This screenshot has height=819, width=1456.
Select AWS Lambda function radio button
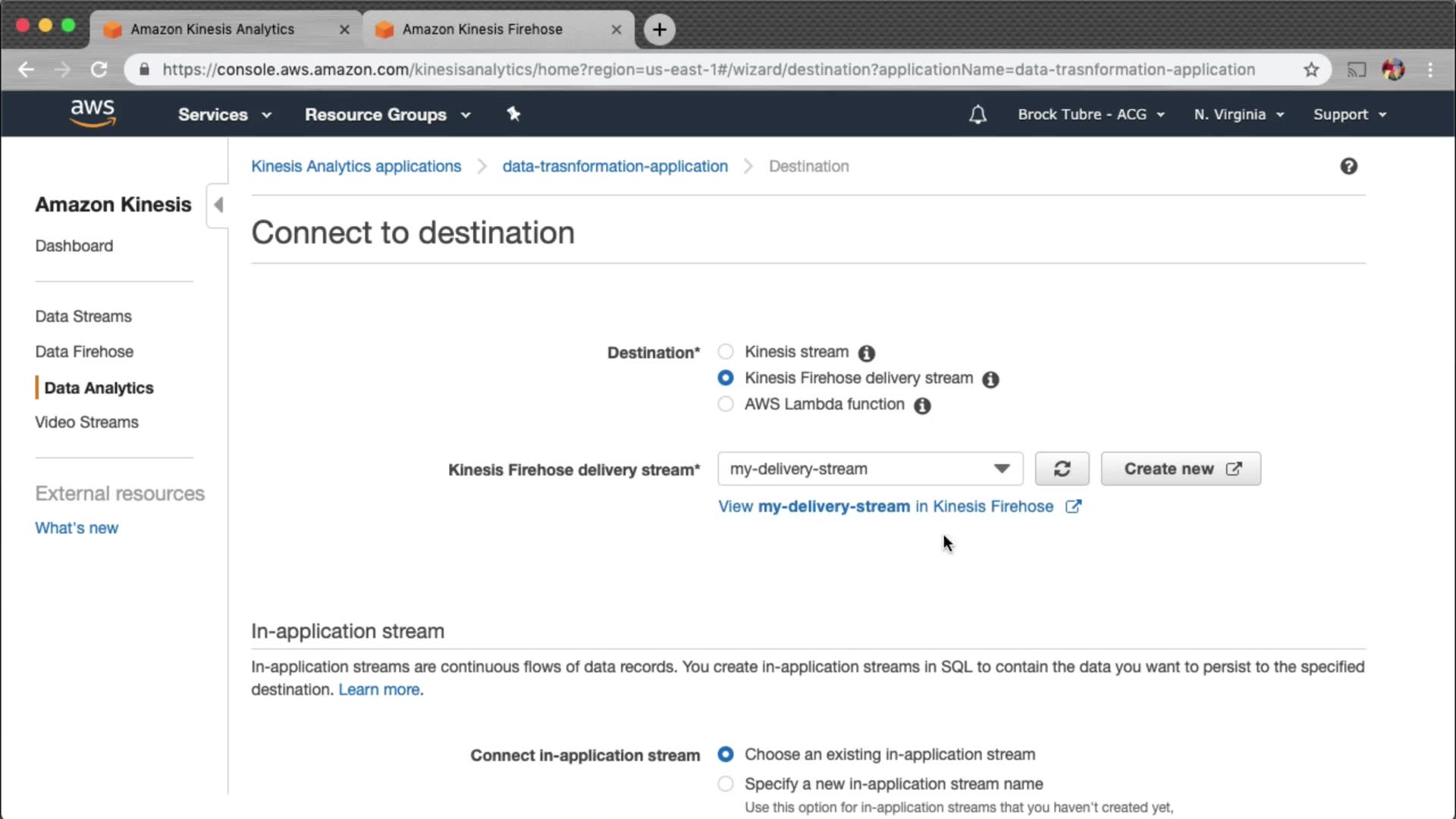726,404
